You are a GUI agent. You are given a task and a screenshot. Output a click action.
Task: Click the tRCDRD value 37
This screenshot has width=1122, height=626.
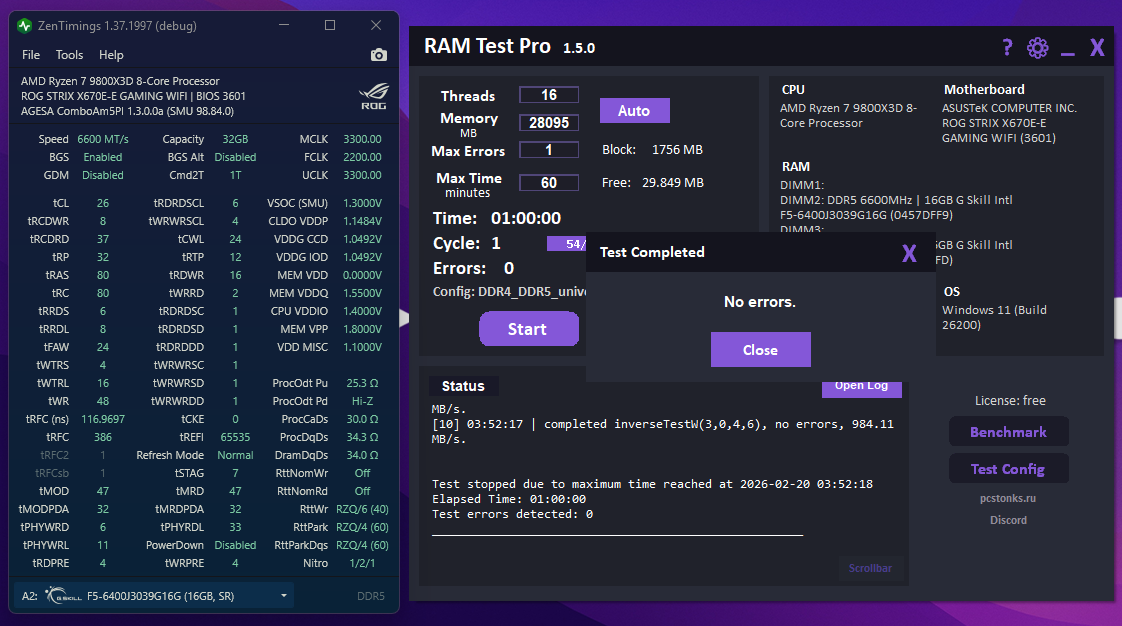[103, 240]
